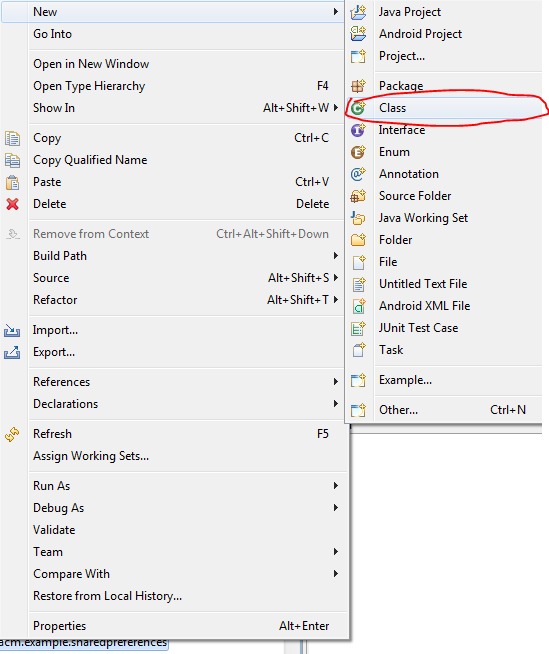Click the F5 shortcut text
Image resolution: width=549 pixels, height=654 pixels.
[x=322, y=434]
